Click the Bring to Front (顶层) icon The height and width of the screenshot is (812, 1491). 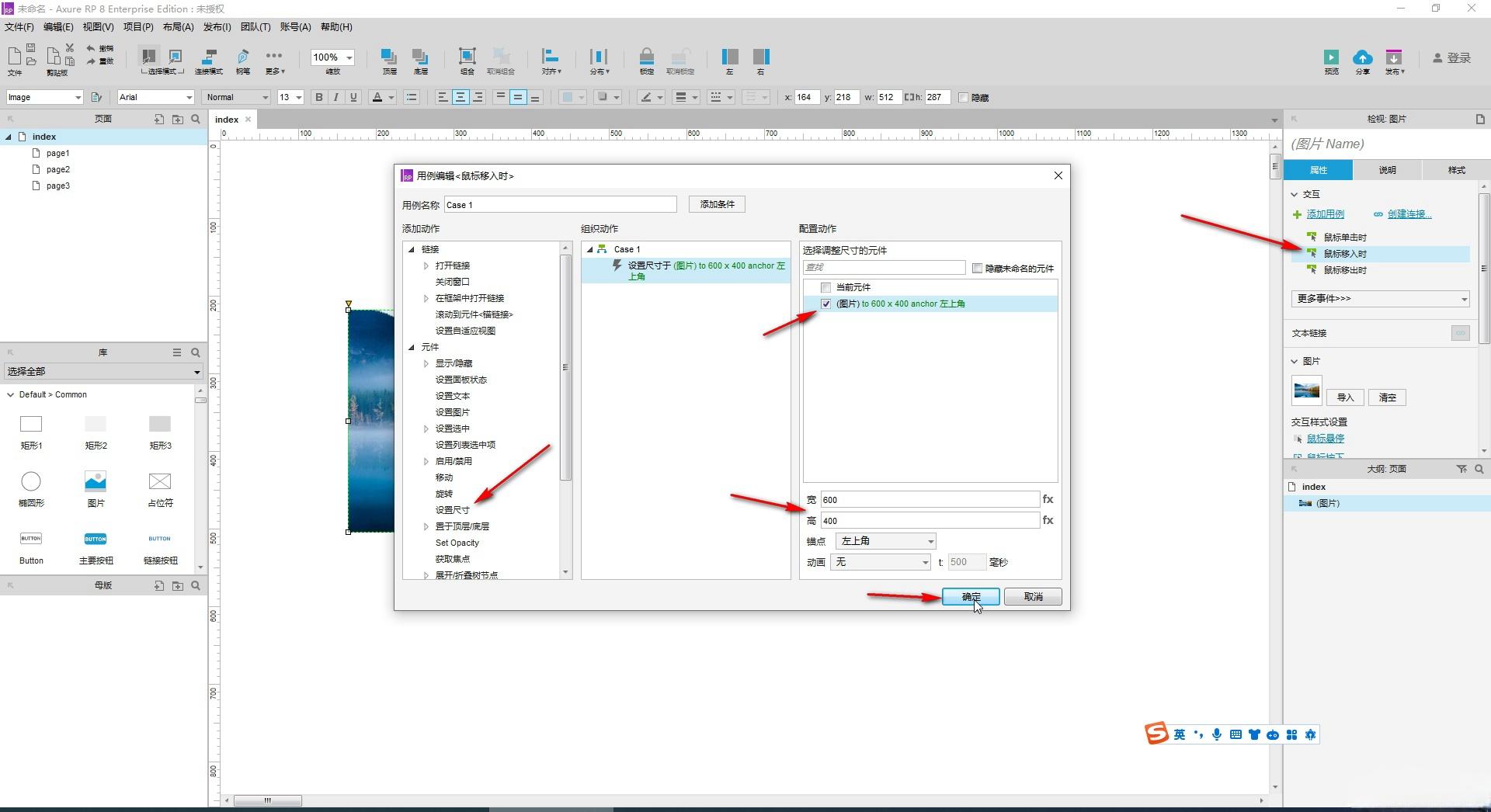point(388,57)
